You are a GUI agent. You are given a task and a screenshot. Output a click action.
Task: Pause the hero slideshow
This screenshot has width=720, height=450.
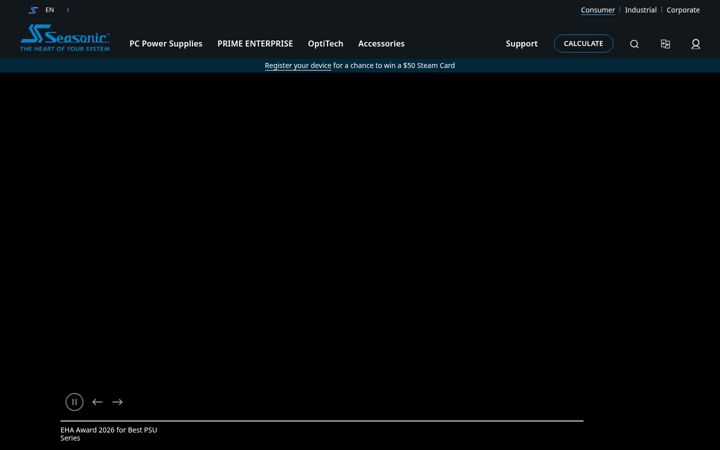[74, 402]
